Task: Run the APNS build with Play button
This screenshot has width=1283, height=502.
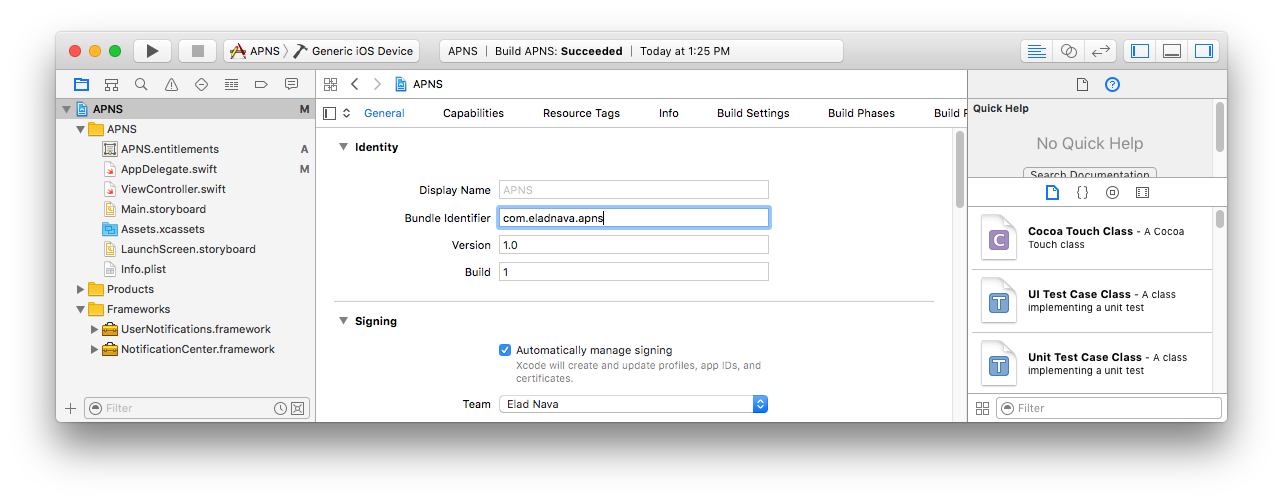Action: coord(152,51)
